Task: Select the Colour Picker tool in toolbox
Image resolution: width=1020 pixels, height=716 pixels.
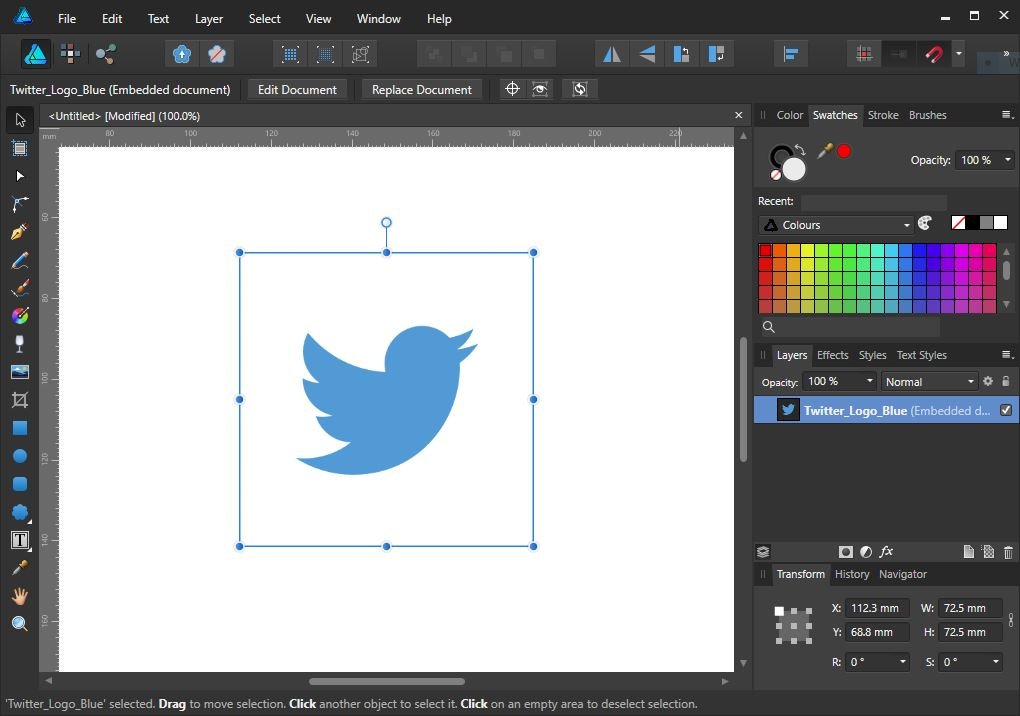Action: tap(20, 568)
